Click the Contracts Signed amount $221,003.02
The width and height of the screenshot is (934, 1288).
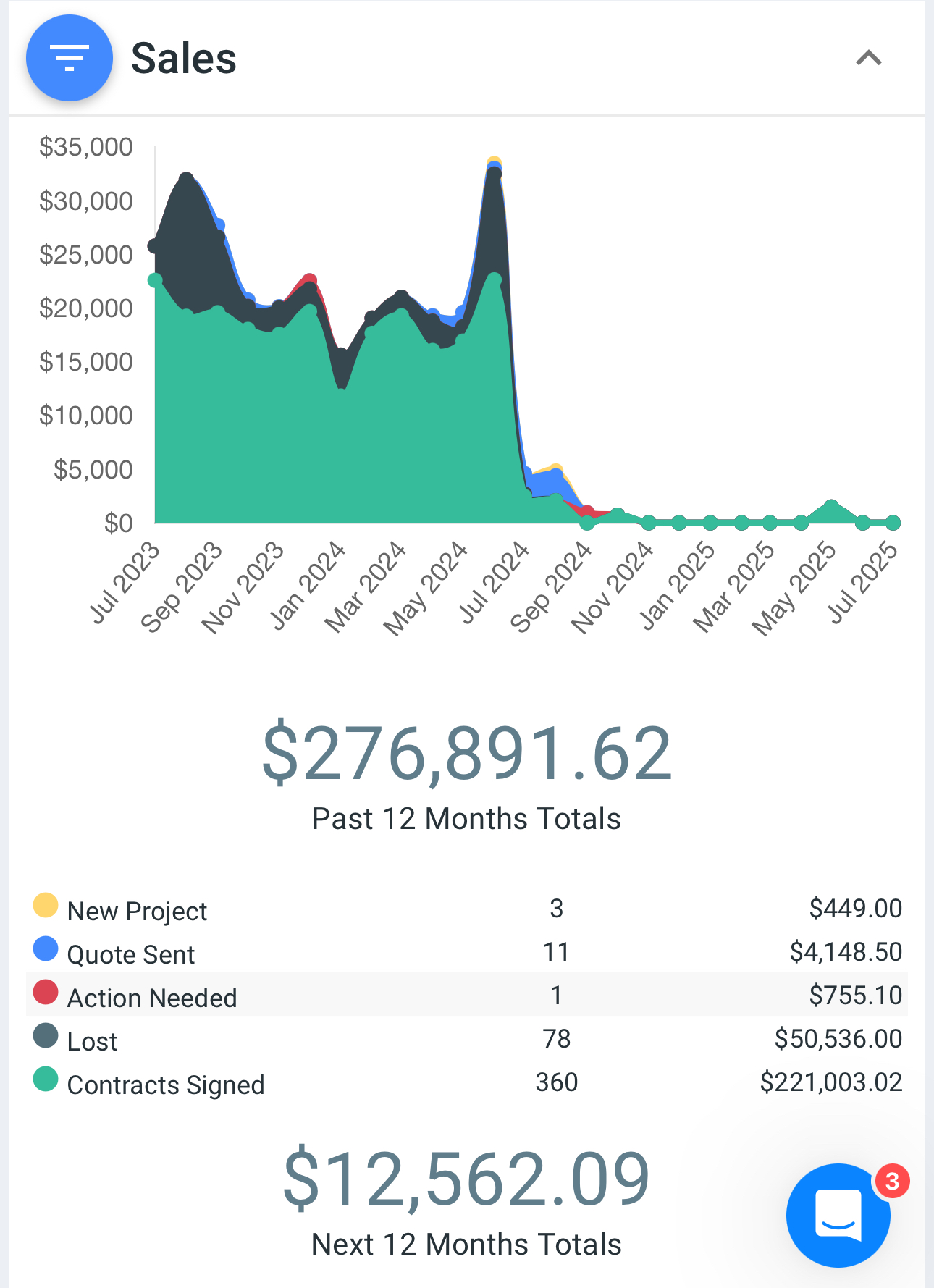pyautogui.click(x=830, y=1082)
